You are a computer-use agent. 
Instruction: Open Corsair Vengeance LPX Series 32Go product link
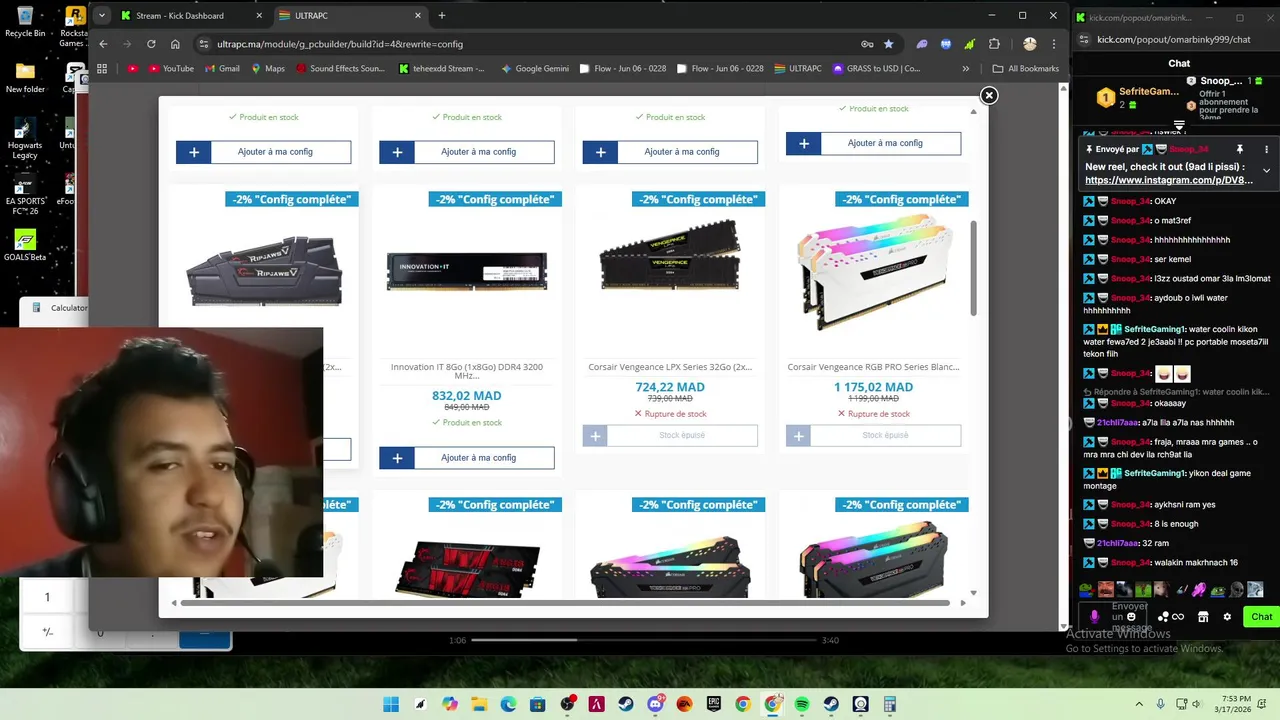tap(670, 367)
